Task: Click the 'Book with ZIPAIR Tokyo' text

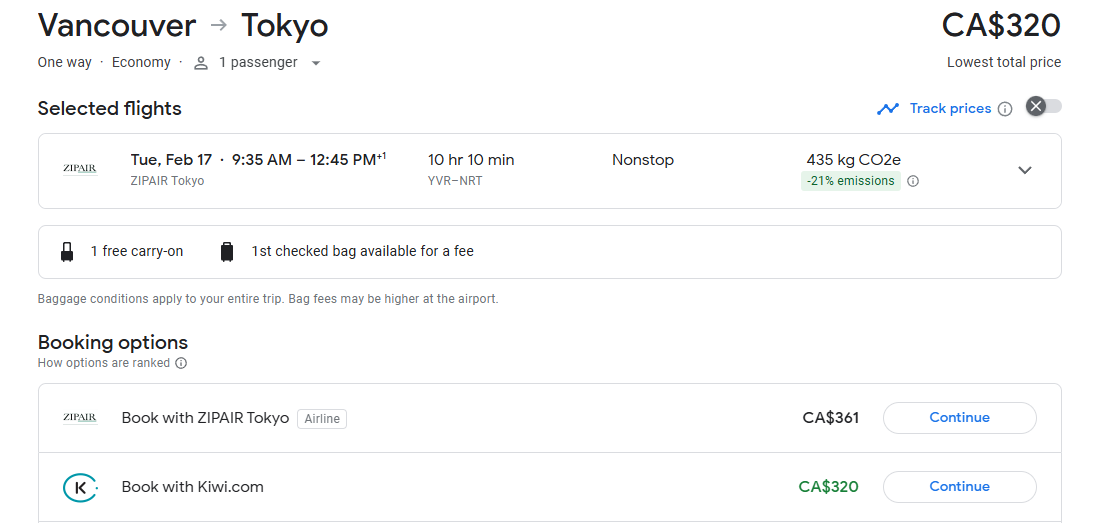Action: (x=205, y=418)
